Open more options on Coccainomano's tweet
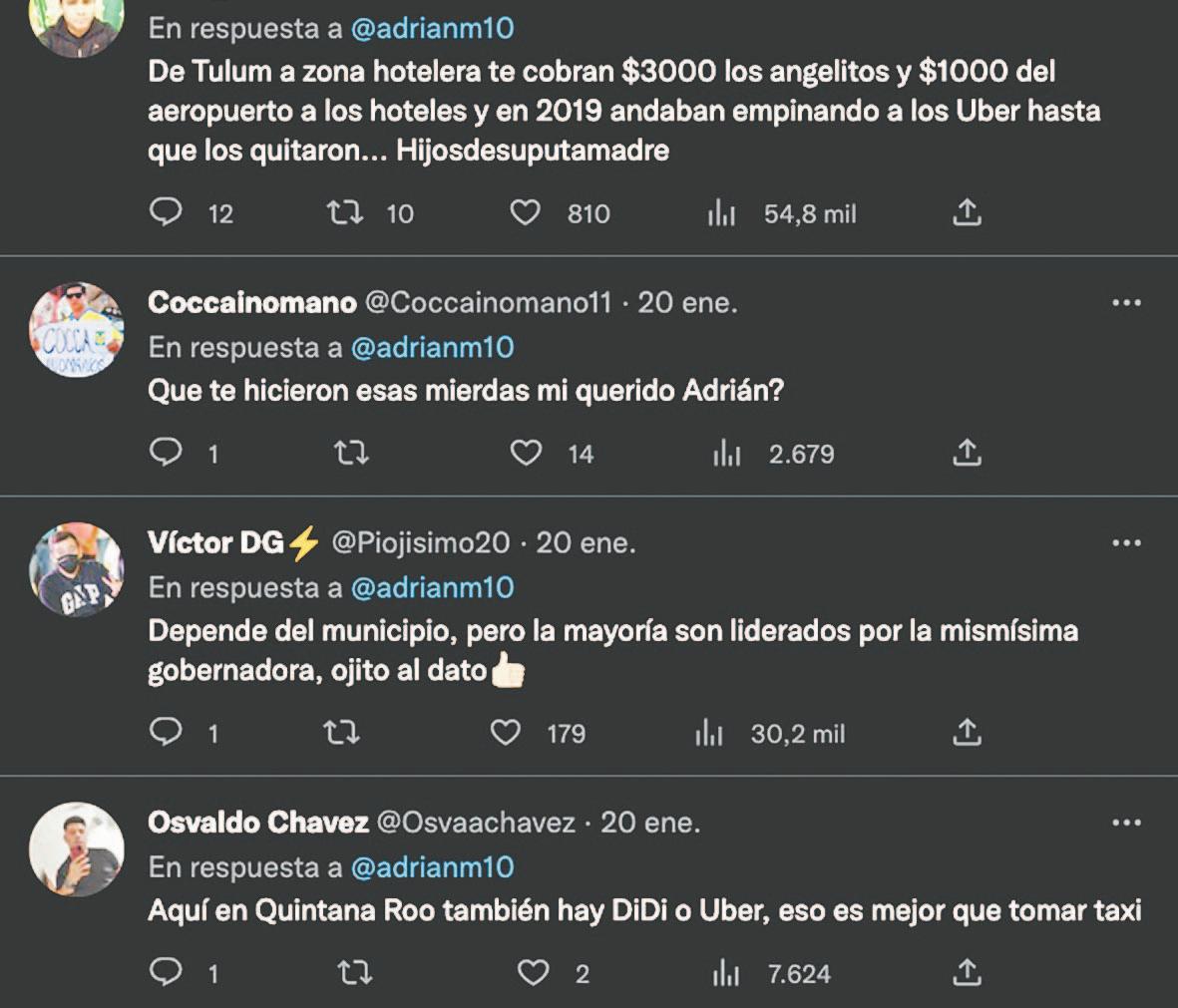Screen dimensions: 1178x1008 tap(1126, 303)
